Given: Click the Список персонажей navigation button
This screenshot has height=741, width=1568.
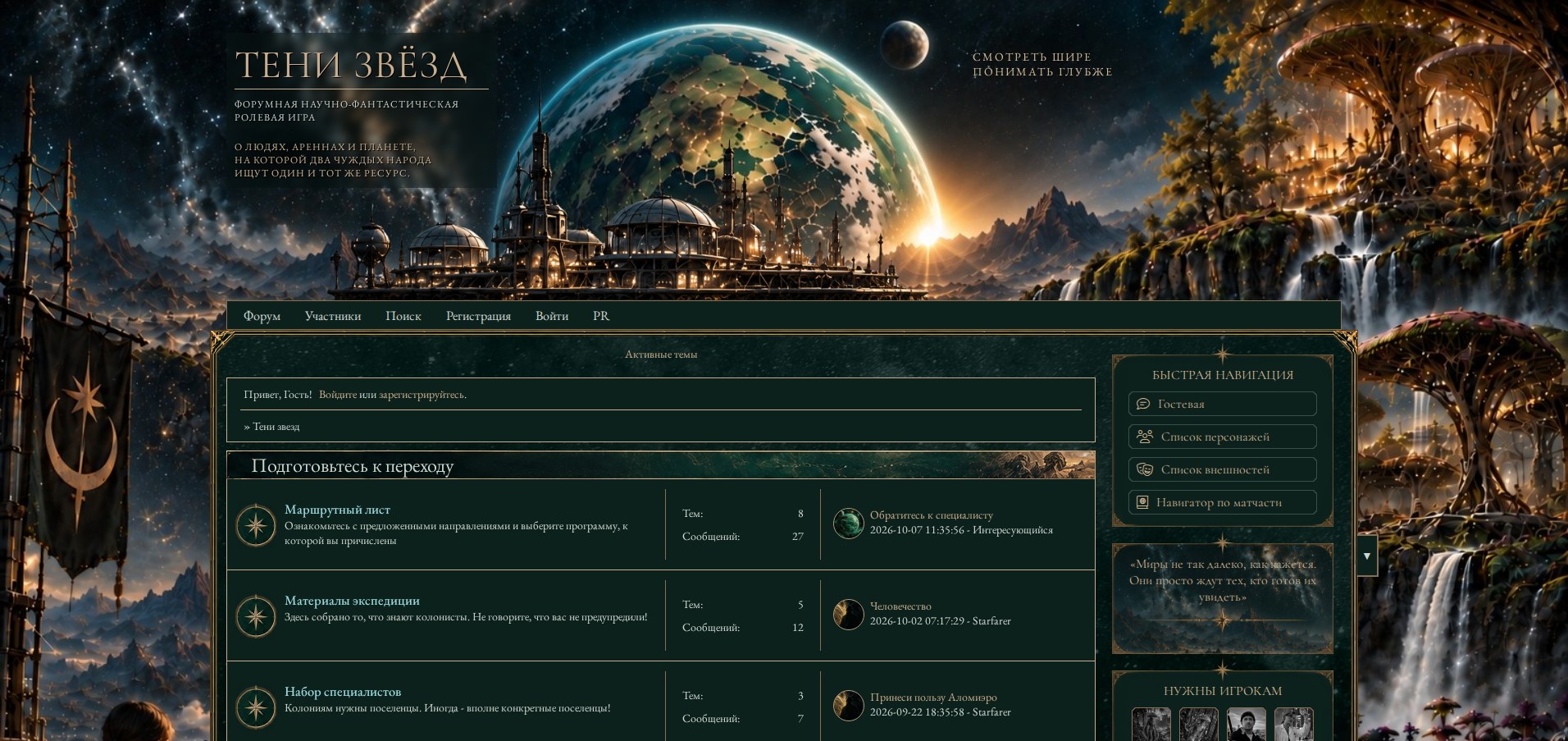Looking at the screenshot, I should (1223, 437).
